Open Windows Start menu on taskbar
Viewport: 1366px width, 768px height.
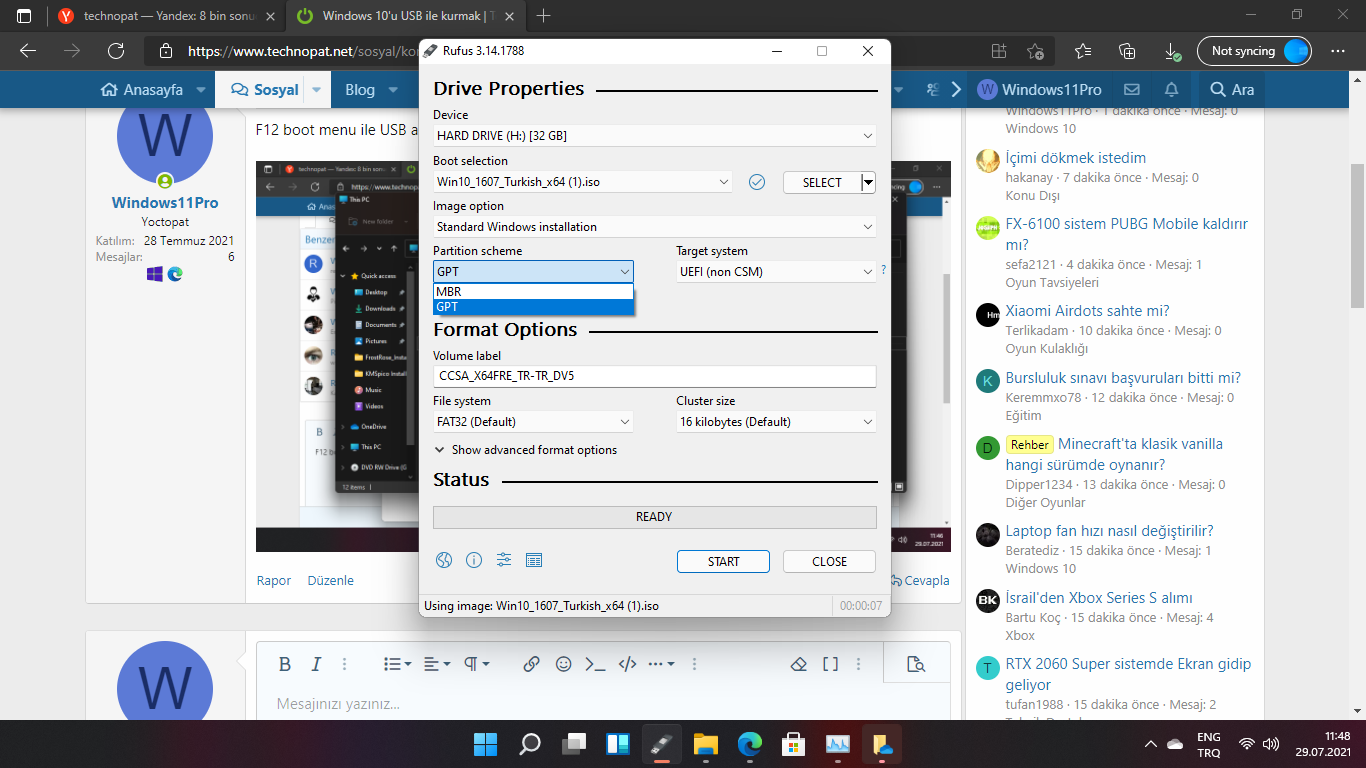(x=486, y=744)
